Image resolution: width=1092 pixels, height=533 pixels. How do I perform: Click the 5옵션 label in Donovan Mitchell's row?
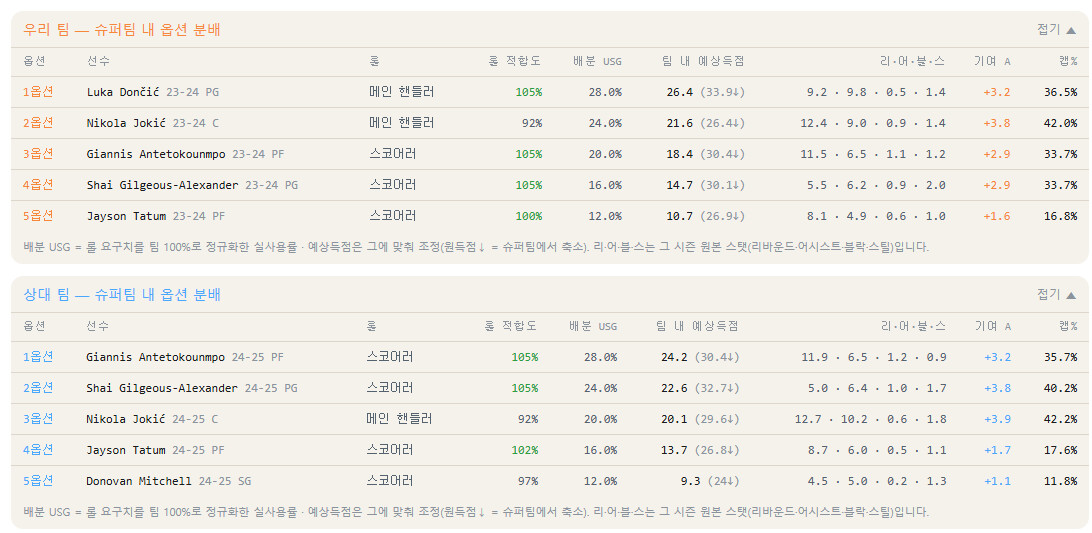[38, 480]
